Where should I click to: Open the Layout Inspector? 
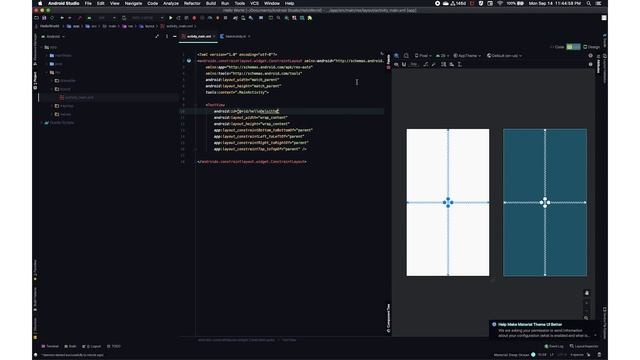[584, 346]
